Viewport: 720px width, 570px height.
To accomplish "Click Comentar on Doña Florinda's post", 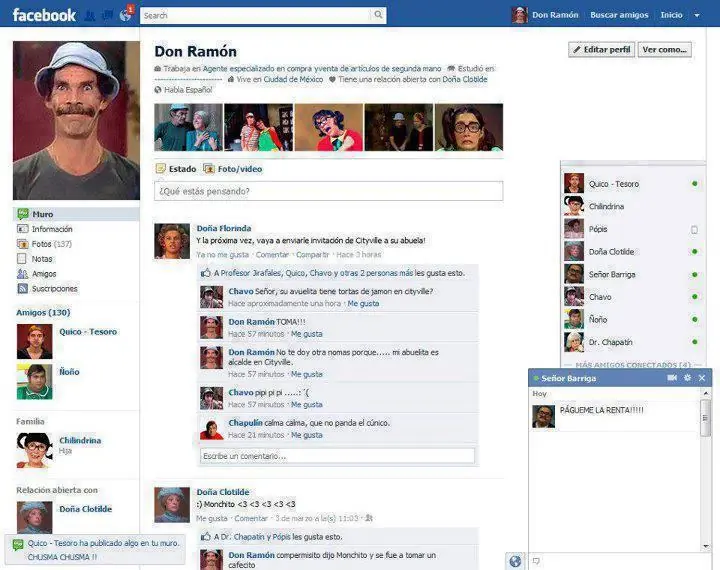I will [x=272, y=254].
